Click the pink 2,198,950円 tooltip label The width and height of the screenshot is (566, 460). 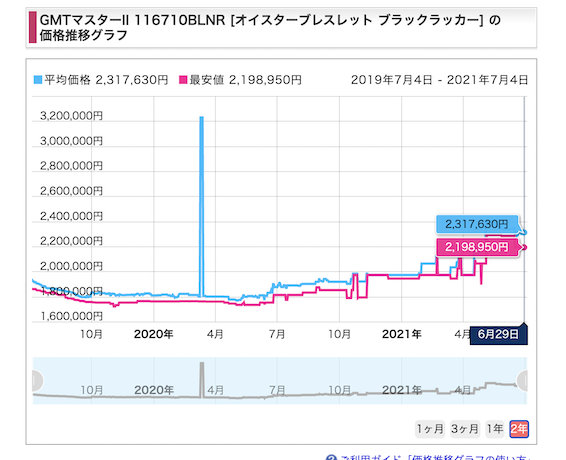pos(476,247)
